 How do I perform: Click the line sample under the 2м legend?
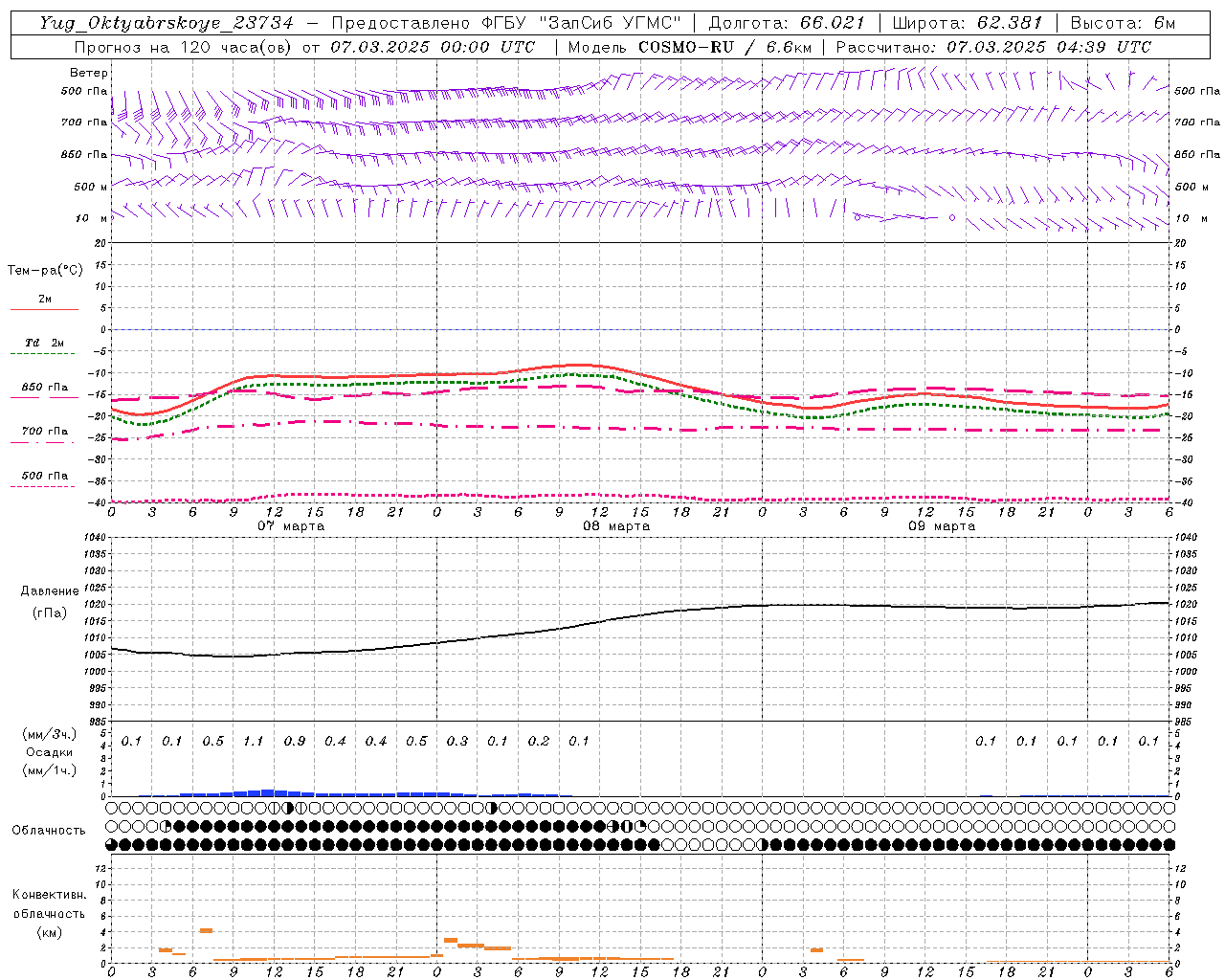44,310
